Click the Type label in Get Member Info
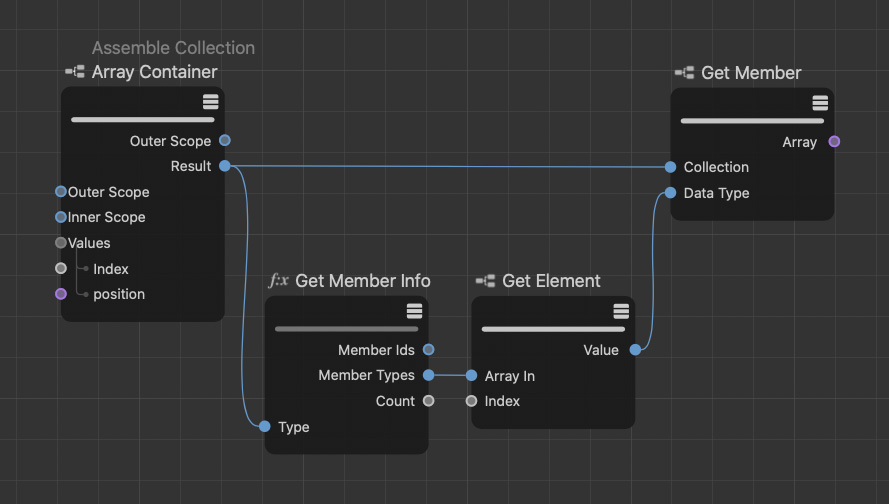 294,427
